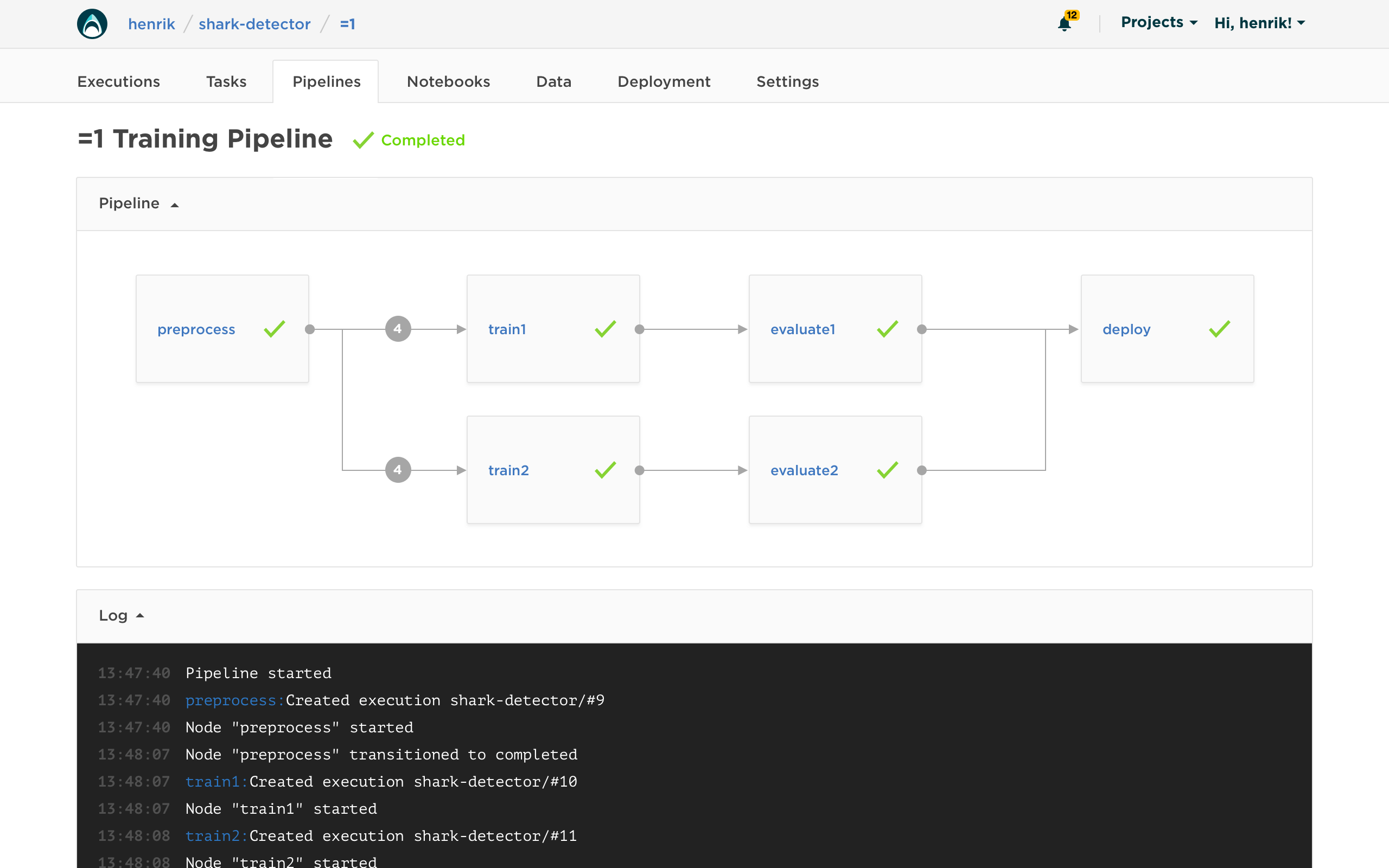Click the Completed status checkmark icon
The image size is (1389, 868).
[x=364, y=140]
